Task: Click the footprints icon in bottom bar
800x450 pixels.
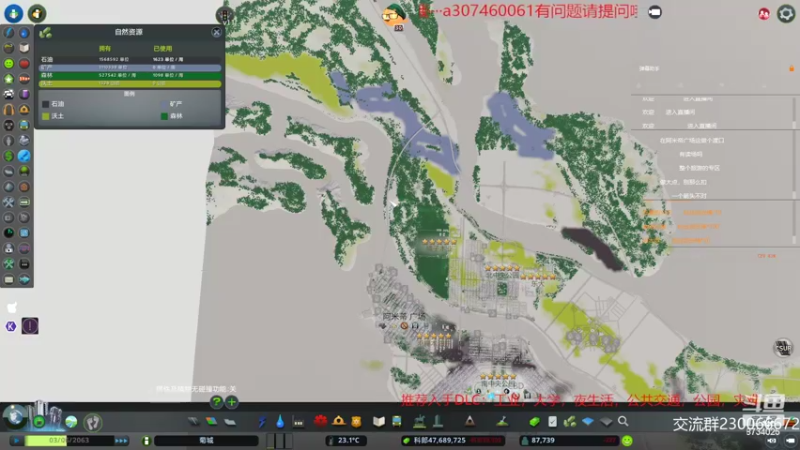Action: pyautogui.click(x=92, y=422)
